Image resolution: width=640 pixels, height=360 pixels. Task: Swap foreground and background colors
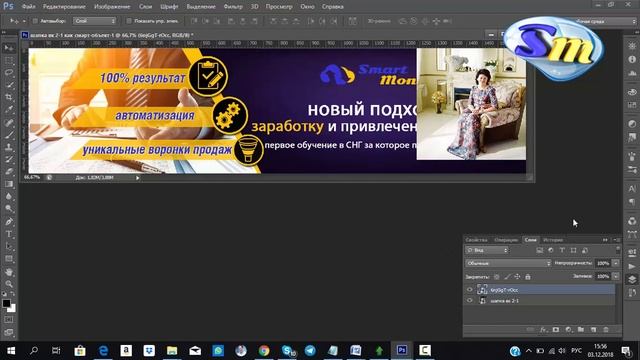coord(13,294)
